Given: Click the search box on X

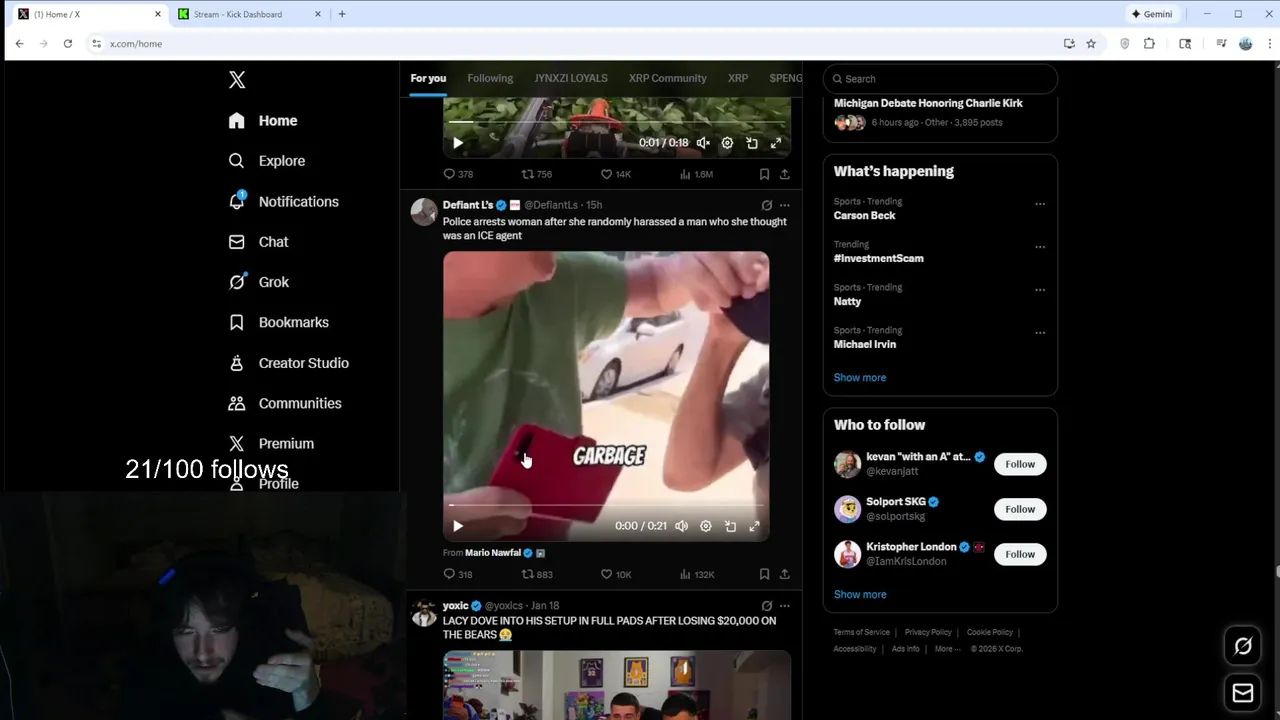Looking at the screenshot, I should point(940,79).
